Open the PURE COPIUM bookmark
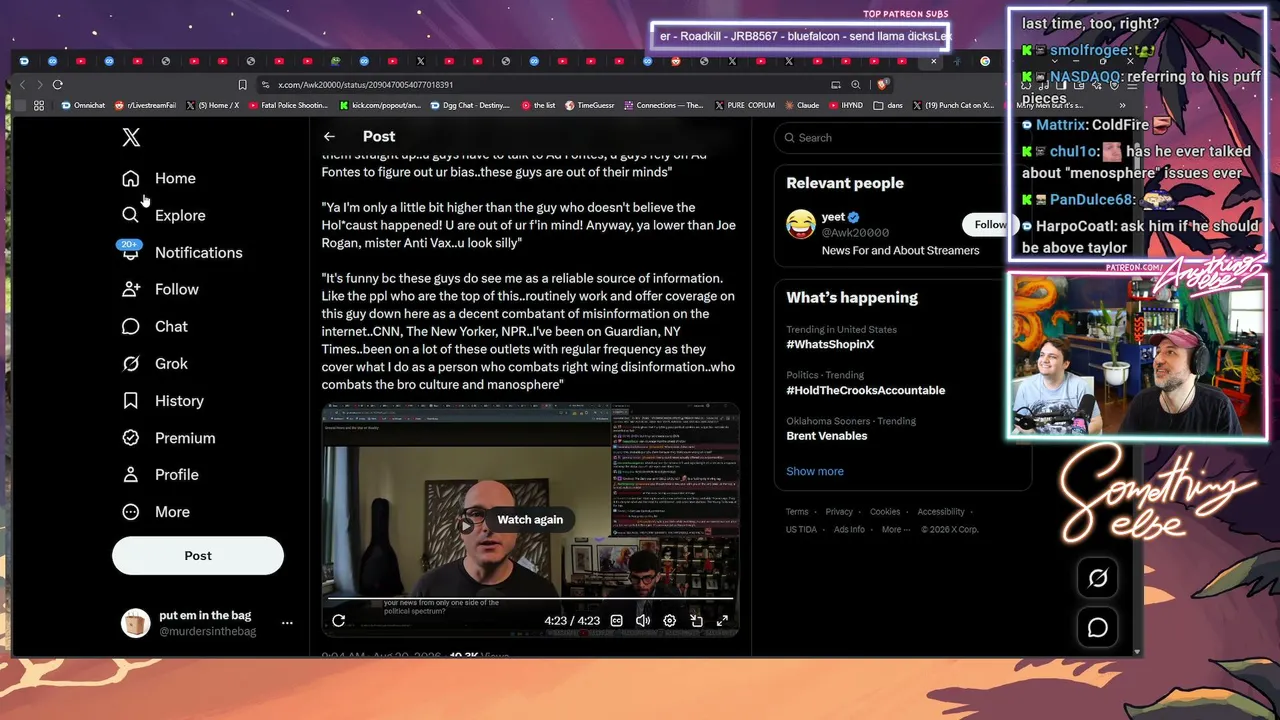 [x=744, y=105]
